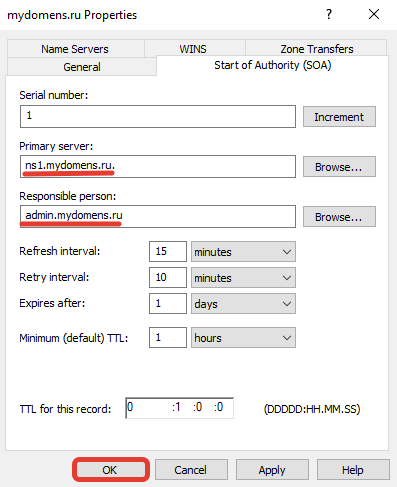
Task: Click the Increment button
Action: point(339,117)
